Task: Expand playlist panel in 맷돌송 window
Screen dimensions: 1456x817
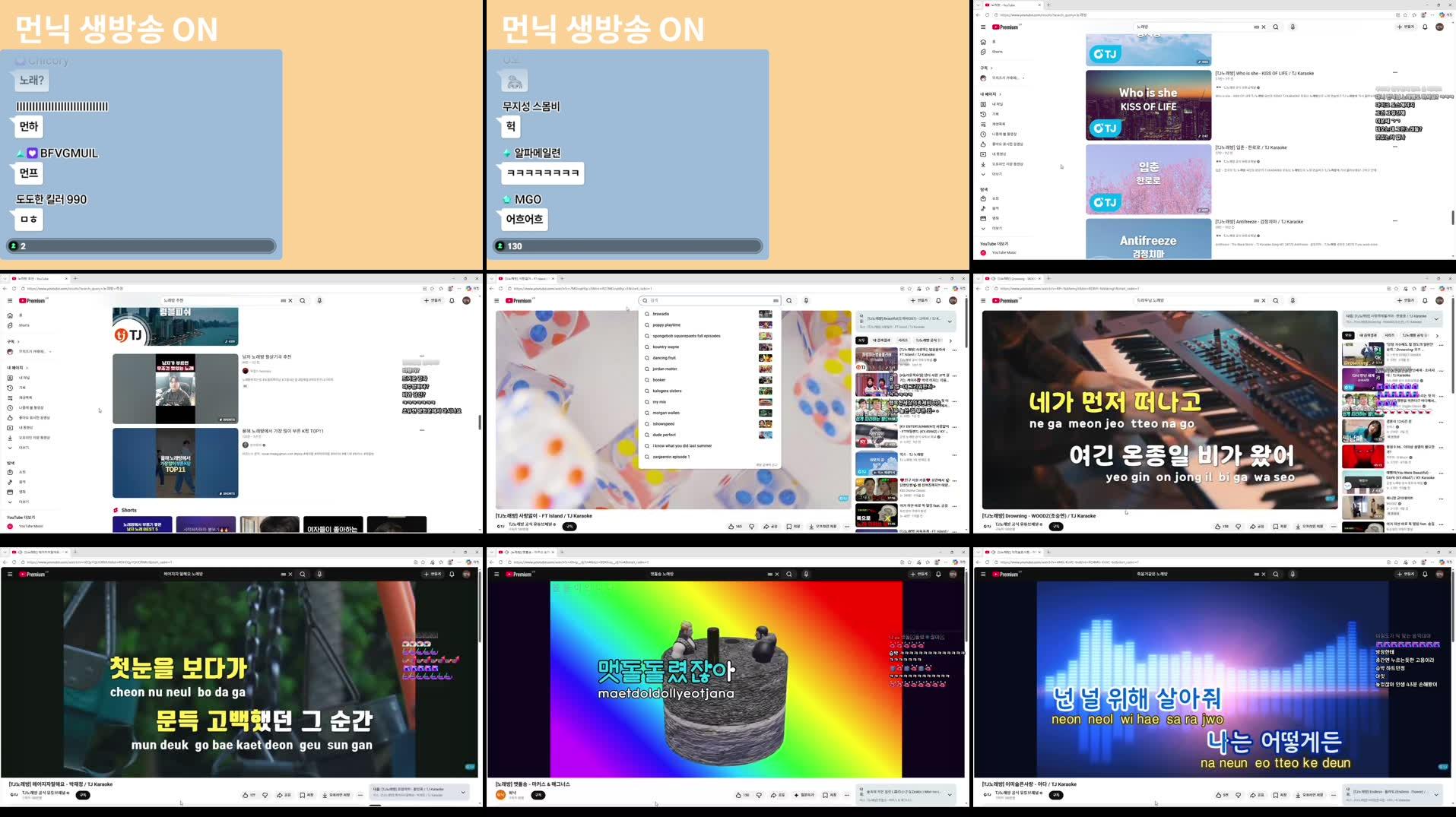Action: 950,794
